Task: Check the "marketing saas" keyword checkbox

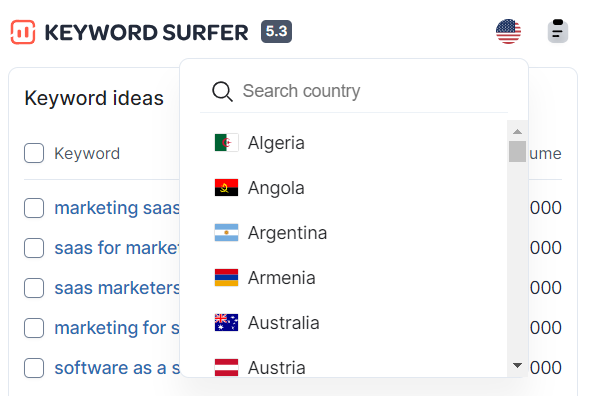Action: 34,208
